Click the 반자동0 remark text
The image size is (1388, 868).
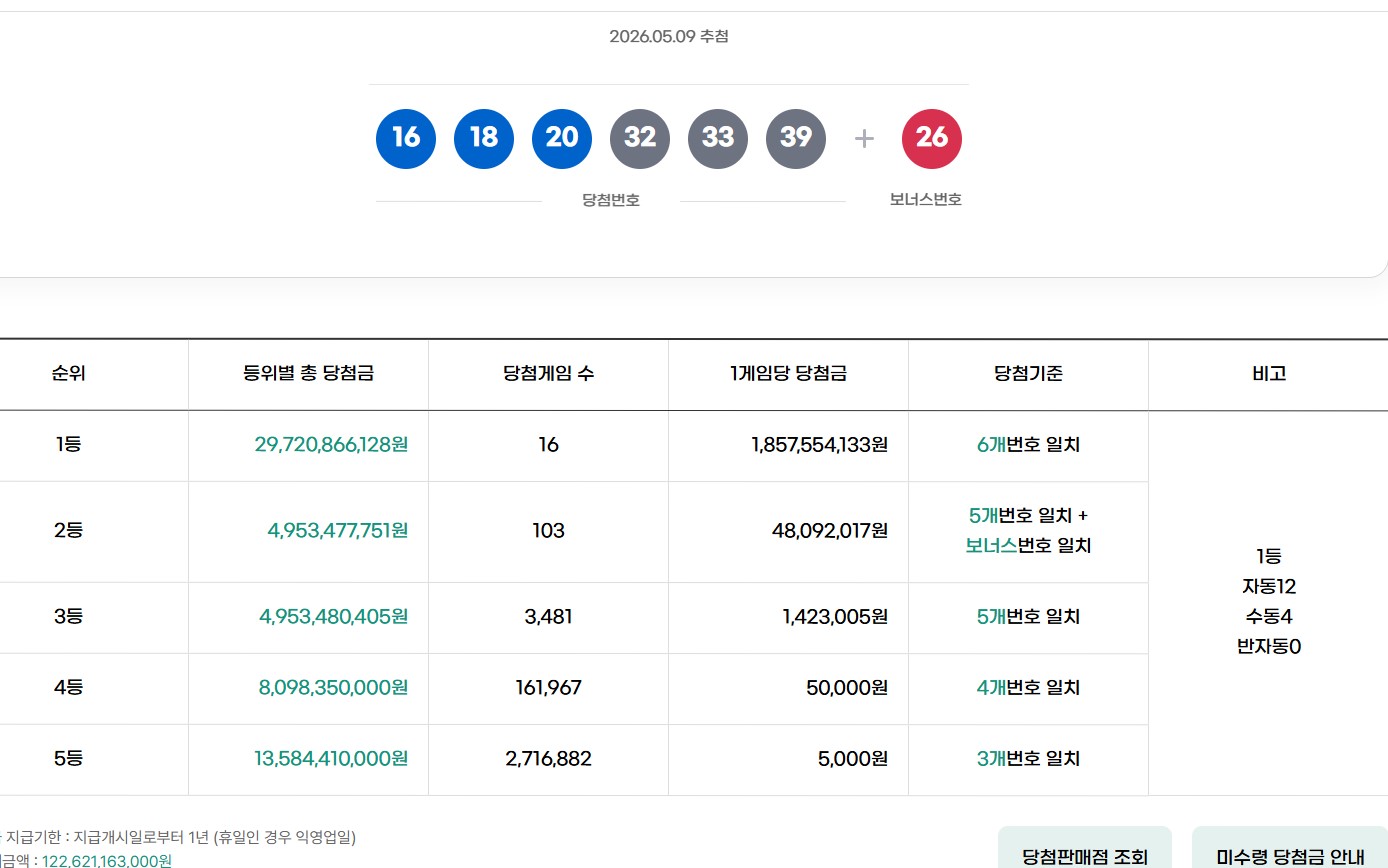(1268, 647)
